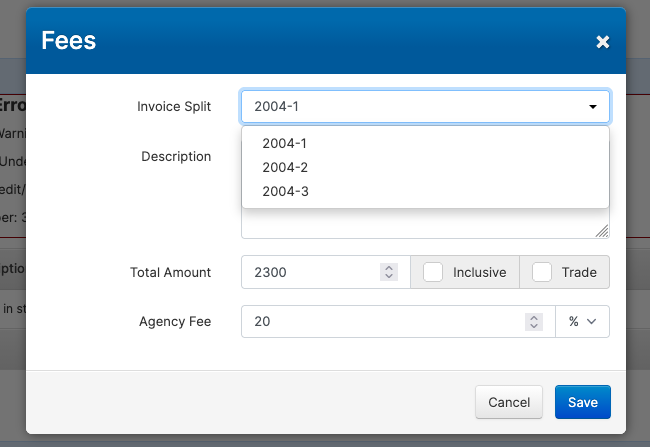Choose 2004-2 from the dropdown list
Screen dimensions: 650x447
pos(425,168)
